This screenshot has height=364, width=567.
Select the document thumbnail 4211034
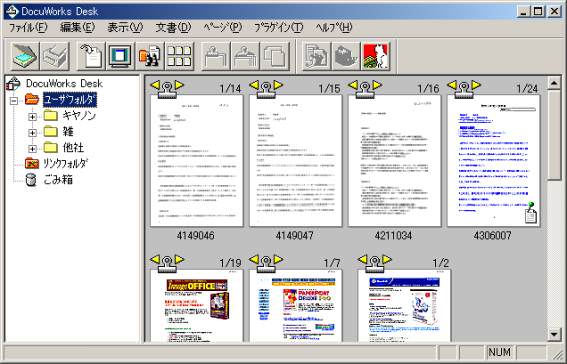(394, 160)
